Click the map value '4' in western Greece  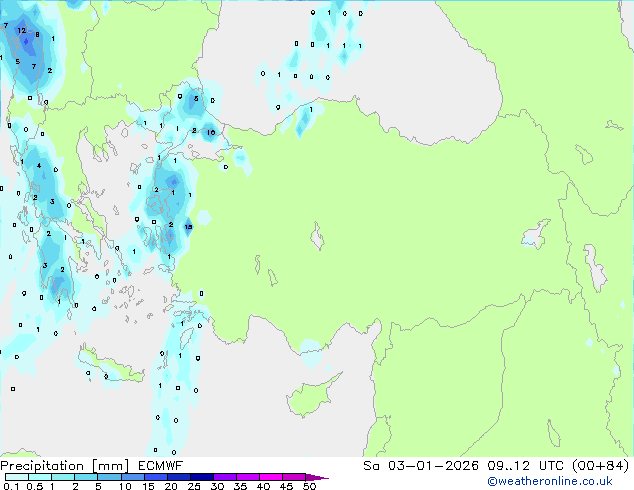click(x=39, y=165)
